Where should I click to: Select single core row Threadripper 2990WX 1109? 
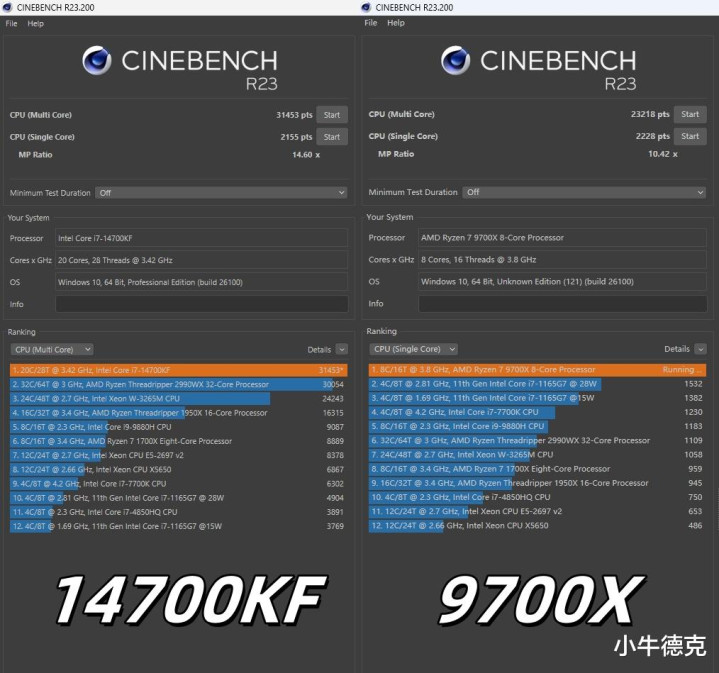[537, 441]
